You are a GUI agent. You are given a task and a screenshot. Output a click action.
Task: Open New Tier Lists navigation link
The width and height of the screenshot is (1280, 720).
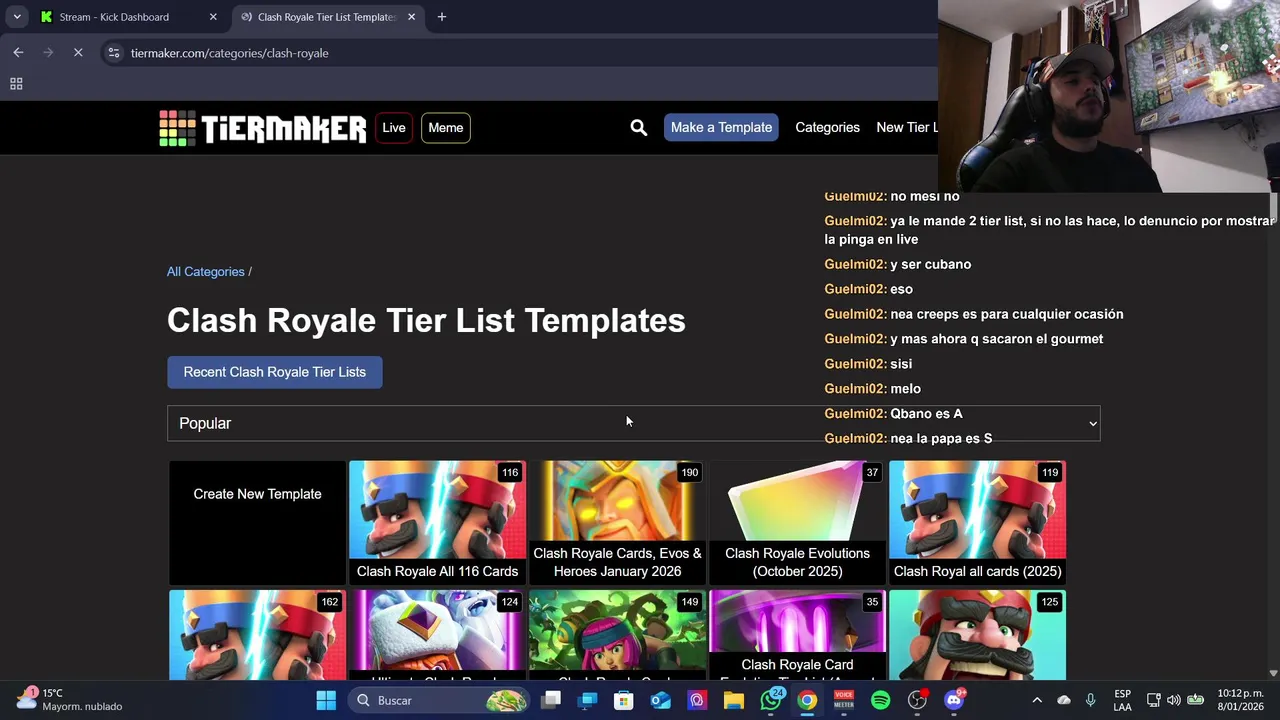point(907,127)
